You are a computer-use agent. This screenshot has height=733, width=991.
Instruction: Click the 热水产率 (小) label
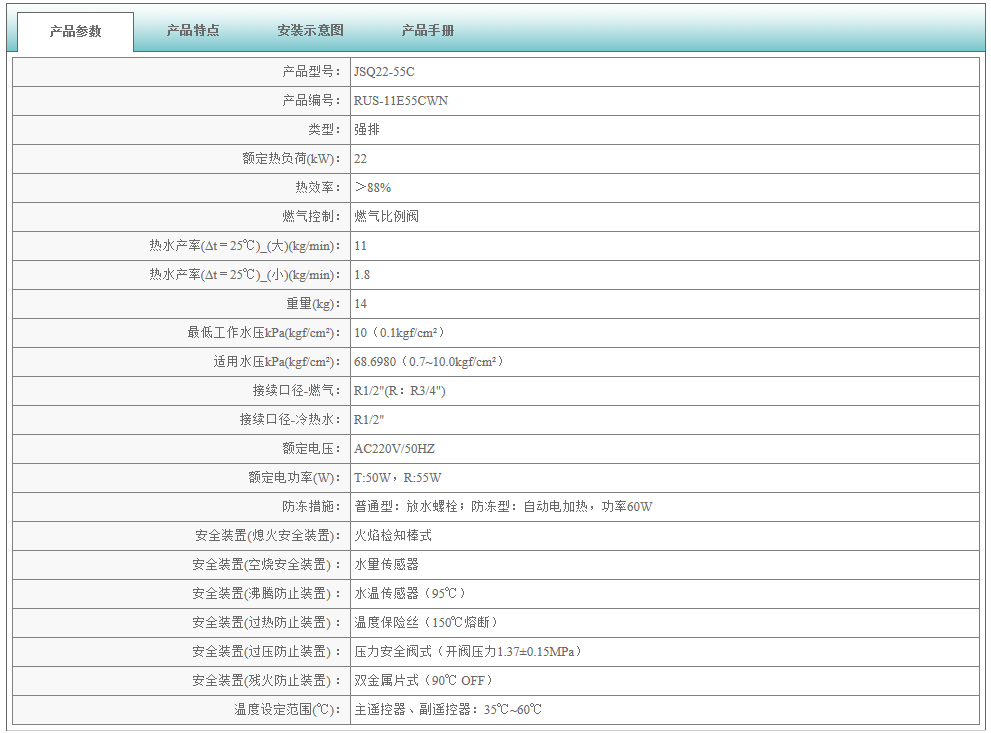(x=245, y=275)
